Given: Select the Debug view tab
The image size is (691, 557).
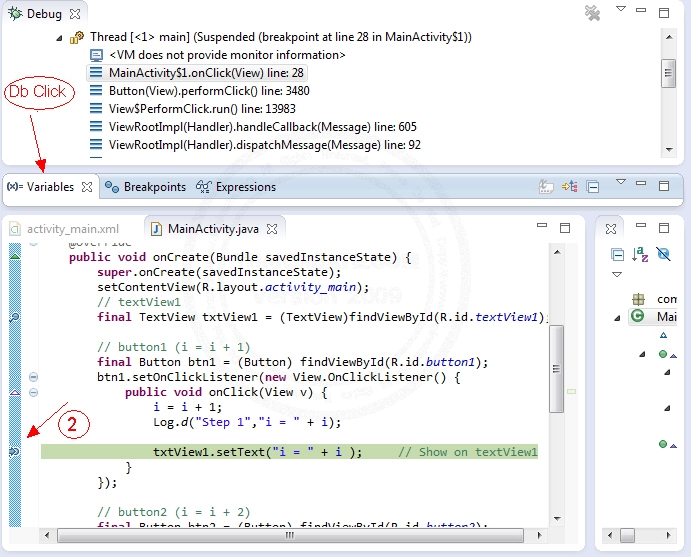Looking at the screenshot, I should pos(44,14).
